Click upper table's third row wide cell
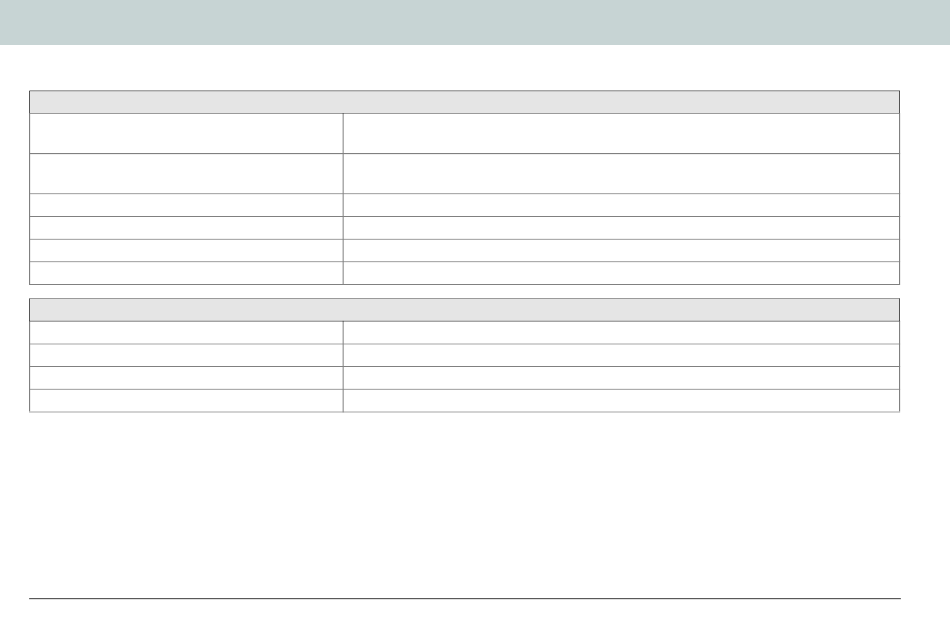 tap(621, 205)
